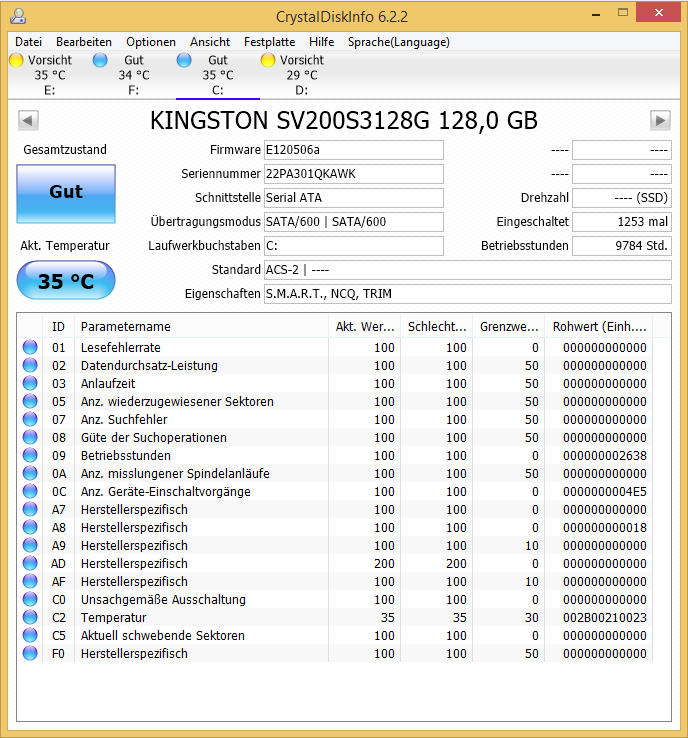
Task: Click the Firmware field E120506a
Action: (353, 150)
